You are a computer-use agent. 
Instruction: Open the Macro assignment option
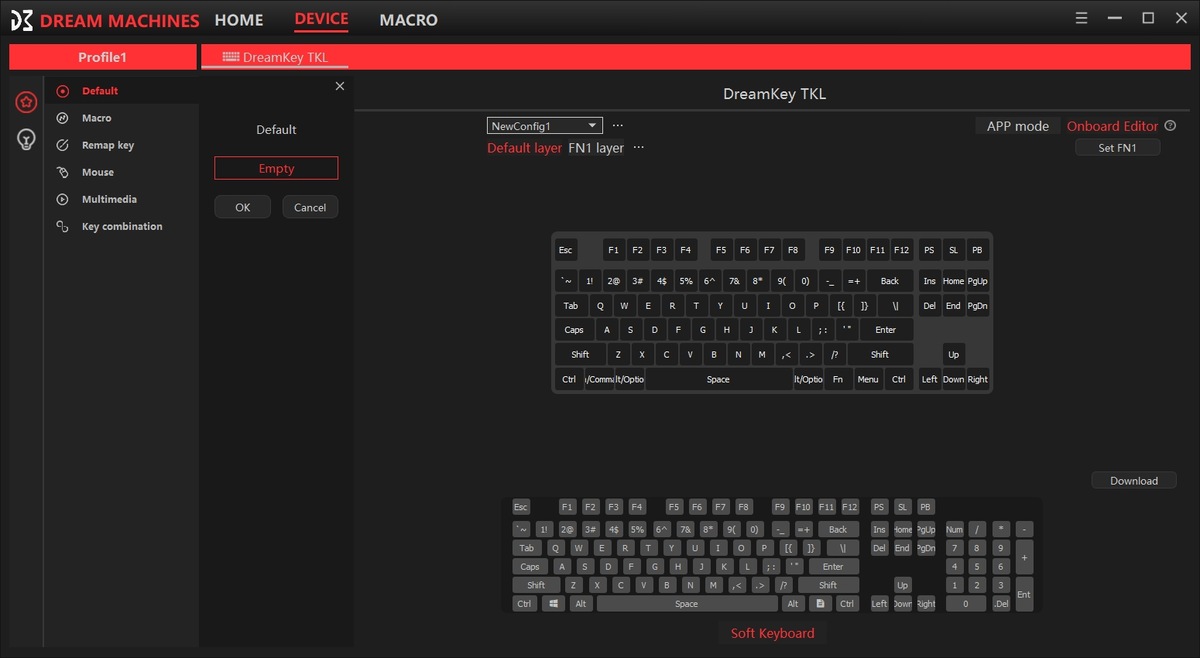point(96,118)
